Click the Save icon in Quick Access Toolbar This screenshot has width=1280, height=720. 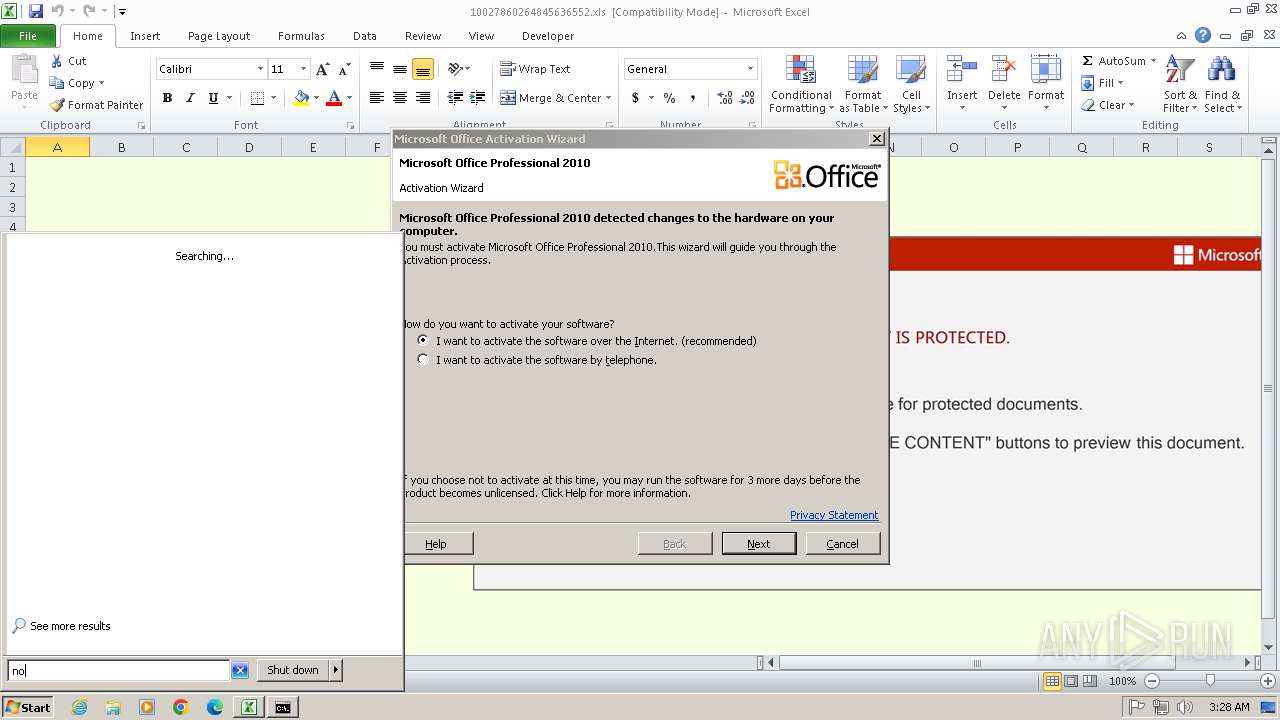point(36,11)
